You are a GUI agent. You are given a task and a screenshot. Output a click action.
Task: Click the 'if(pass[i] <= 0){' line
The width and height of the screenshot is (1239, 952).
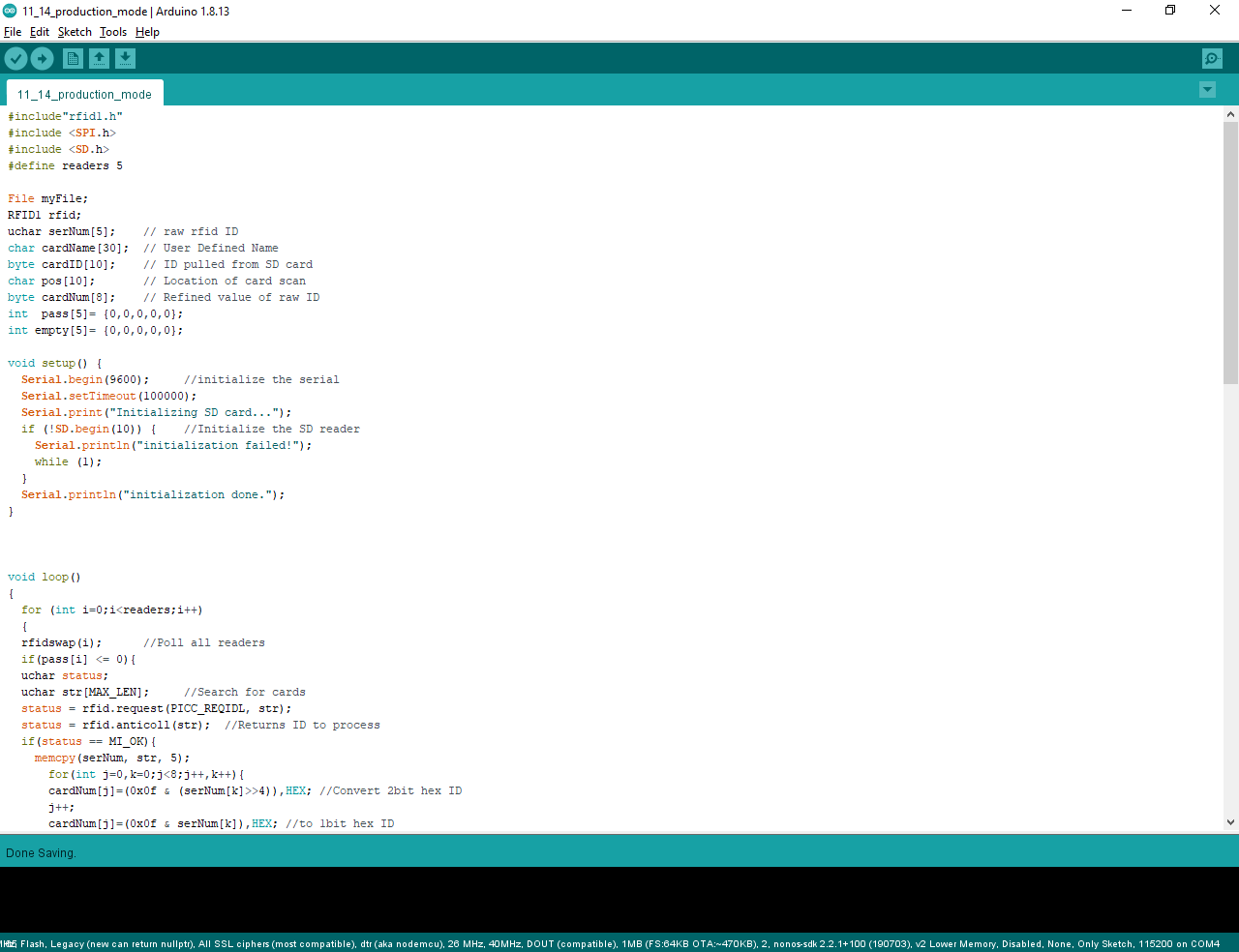(78, 659)
